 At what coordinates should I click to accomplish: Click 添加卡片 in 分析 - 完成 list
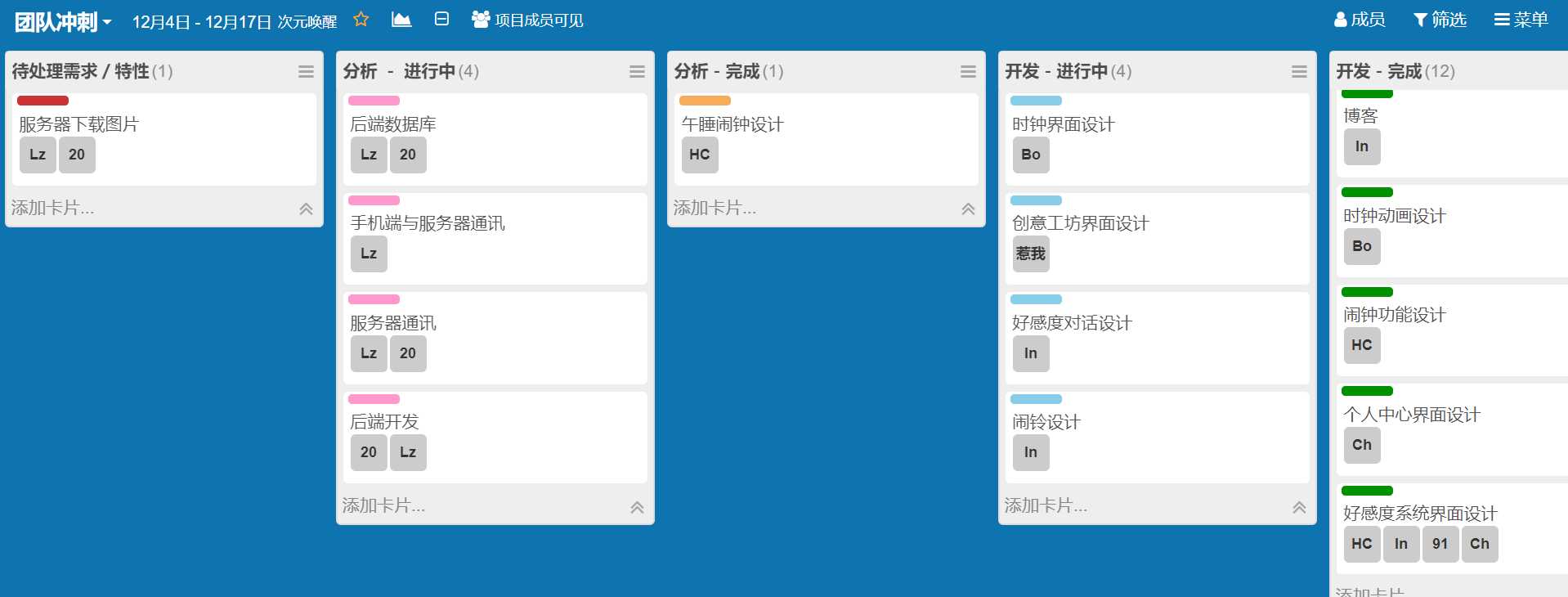point(715,209)
